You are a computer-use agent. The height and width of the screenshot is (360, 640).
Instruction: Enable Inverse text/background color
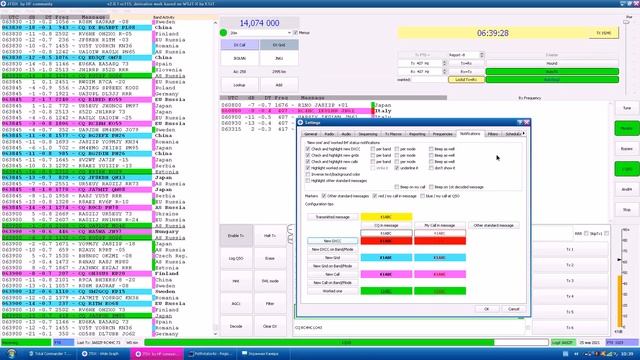tap(308, 174)
